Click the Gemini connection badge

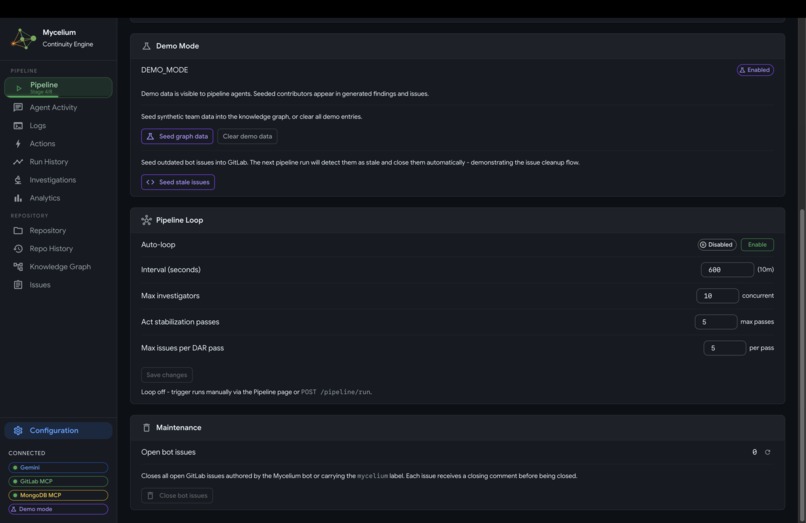58,467
